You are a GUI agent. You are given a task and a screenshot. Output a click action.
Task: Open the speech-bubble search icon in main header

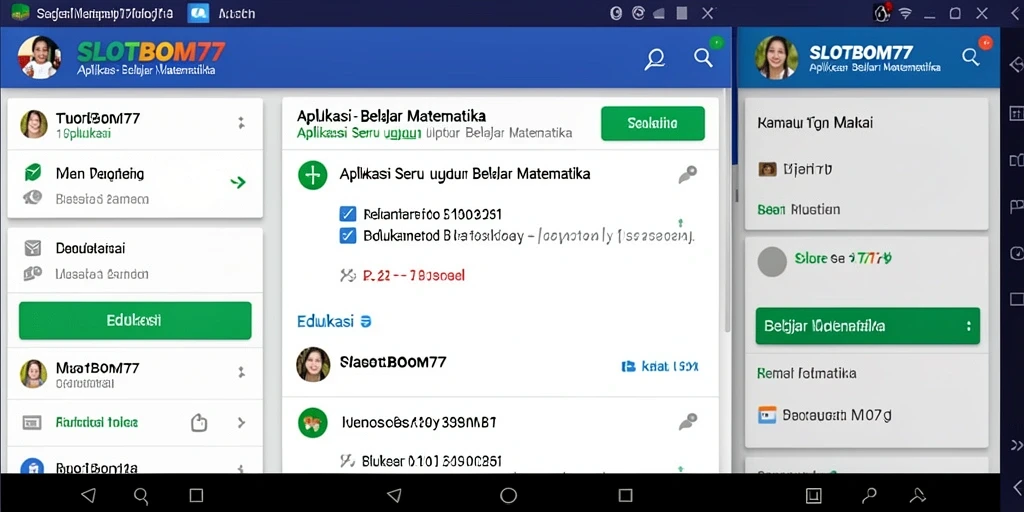pos(654,59)
